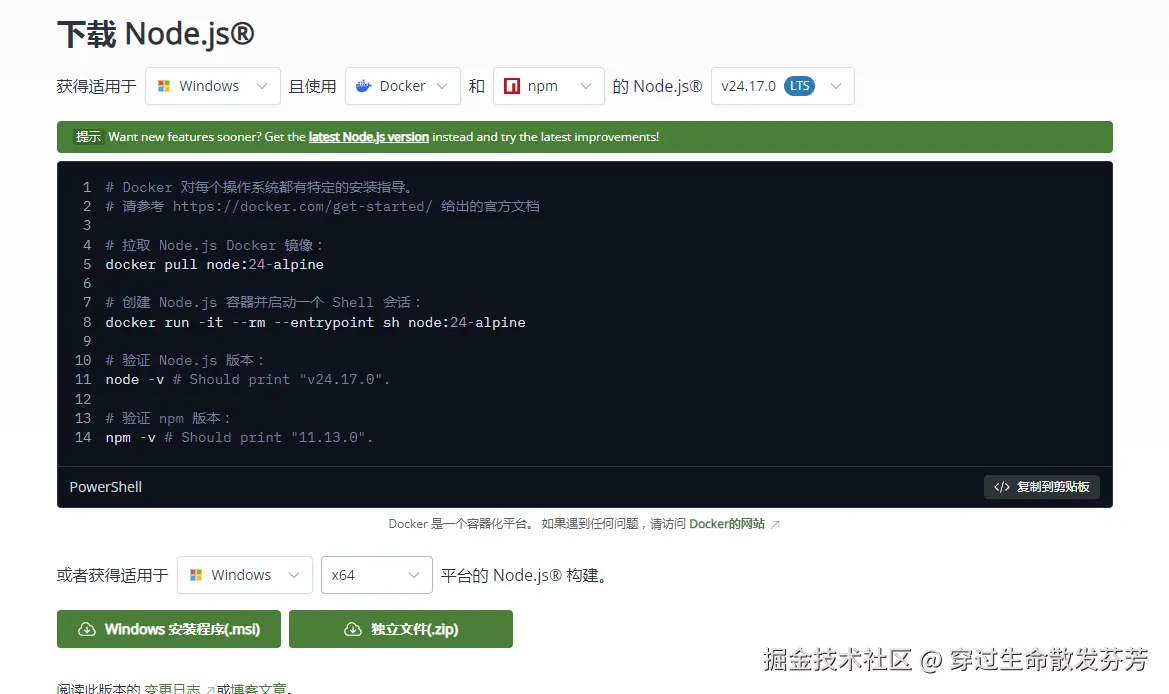Click the PowerShell label under the code
Screen dimensions: 1169x694
coord(106,487)
